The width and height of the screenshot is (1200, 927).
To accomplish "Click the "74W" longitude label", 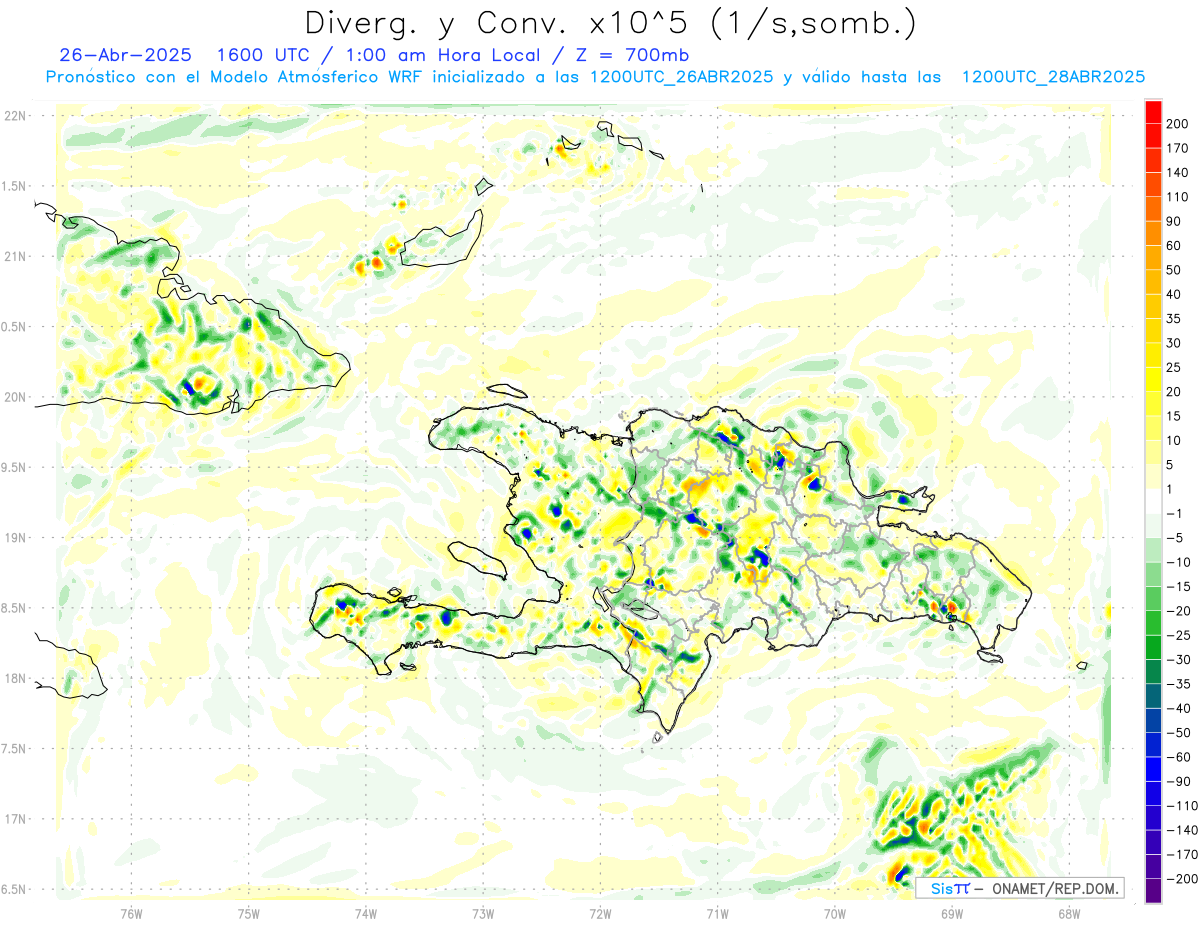I will click(366, 913).
